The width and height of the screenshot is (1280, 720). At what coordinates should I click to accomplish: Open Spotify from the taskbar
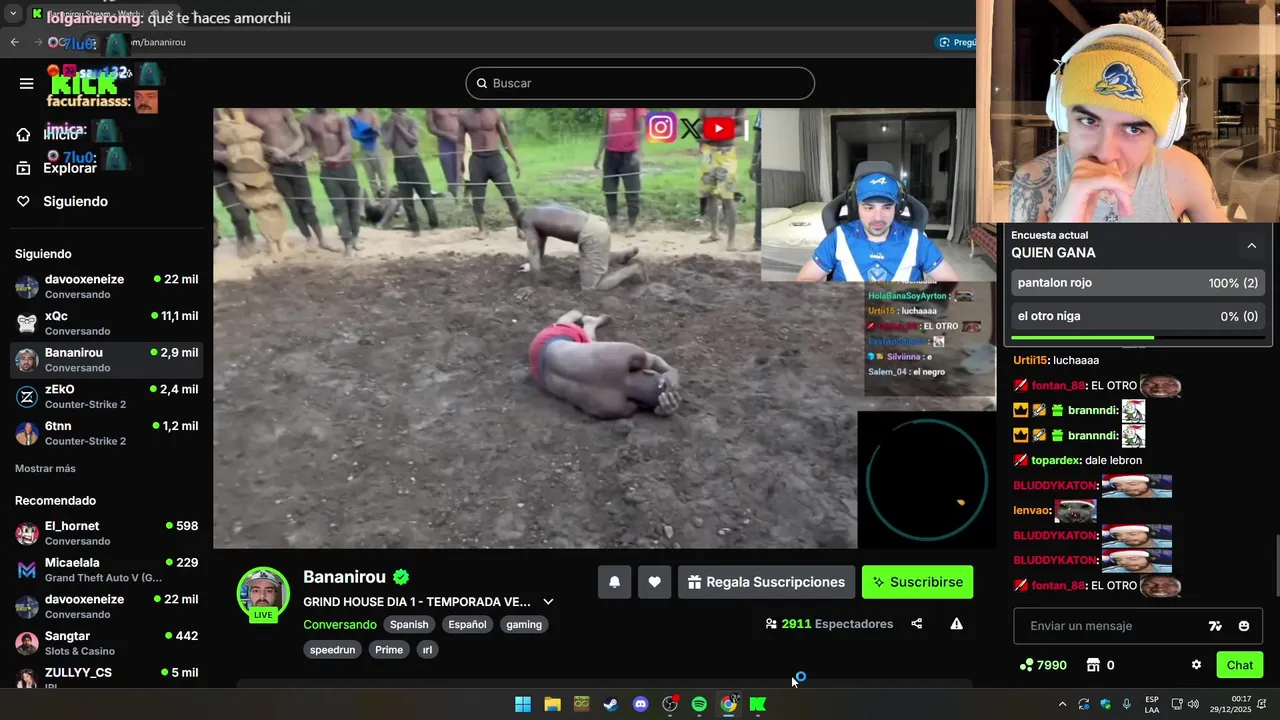coord(699,704)
